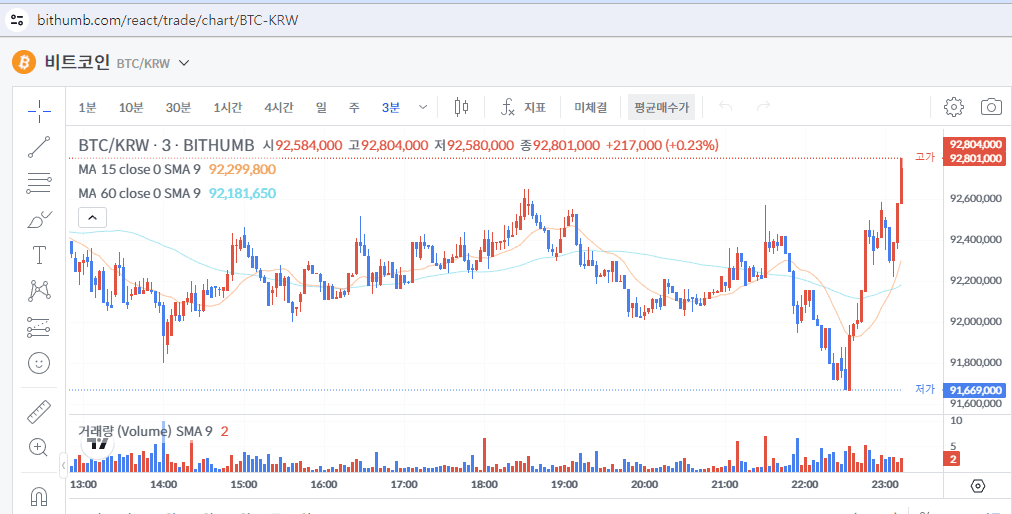Select the 30분 timeframe
The height and width of the screenshot is (514, 1012).
178,107
